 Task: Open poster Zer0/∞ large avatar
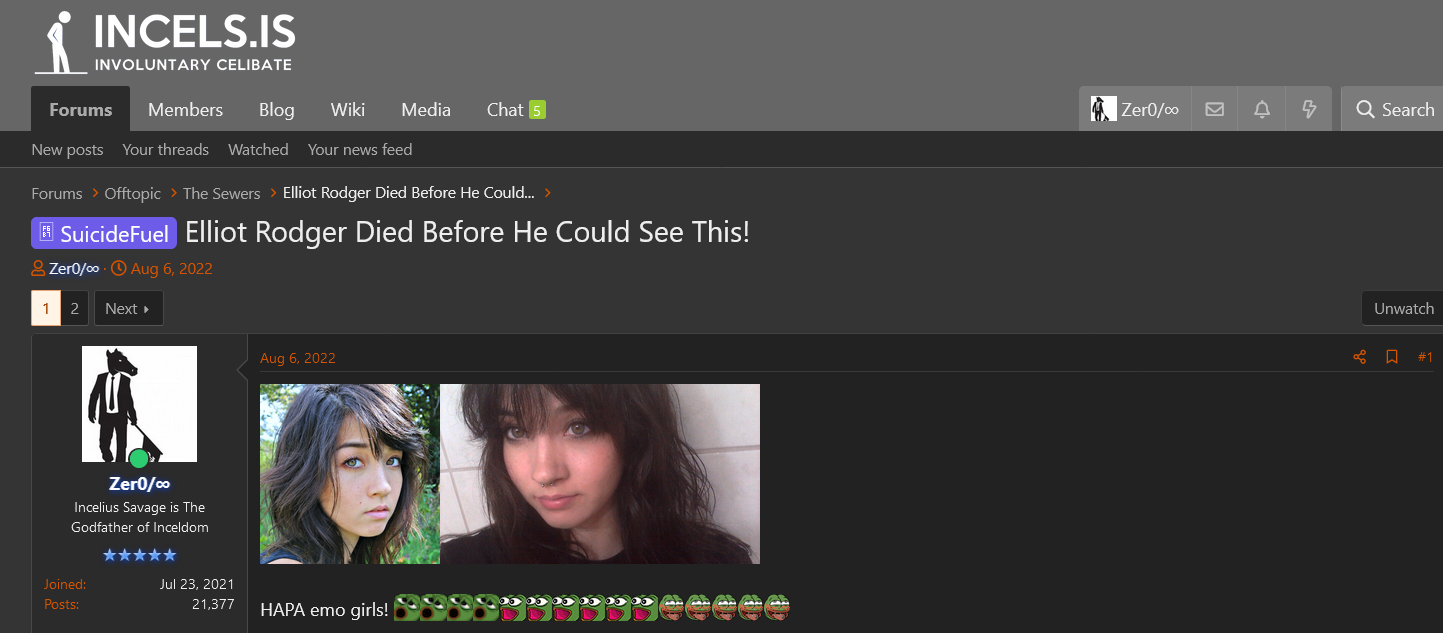click(x=139, y=404)
